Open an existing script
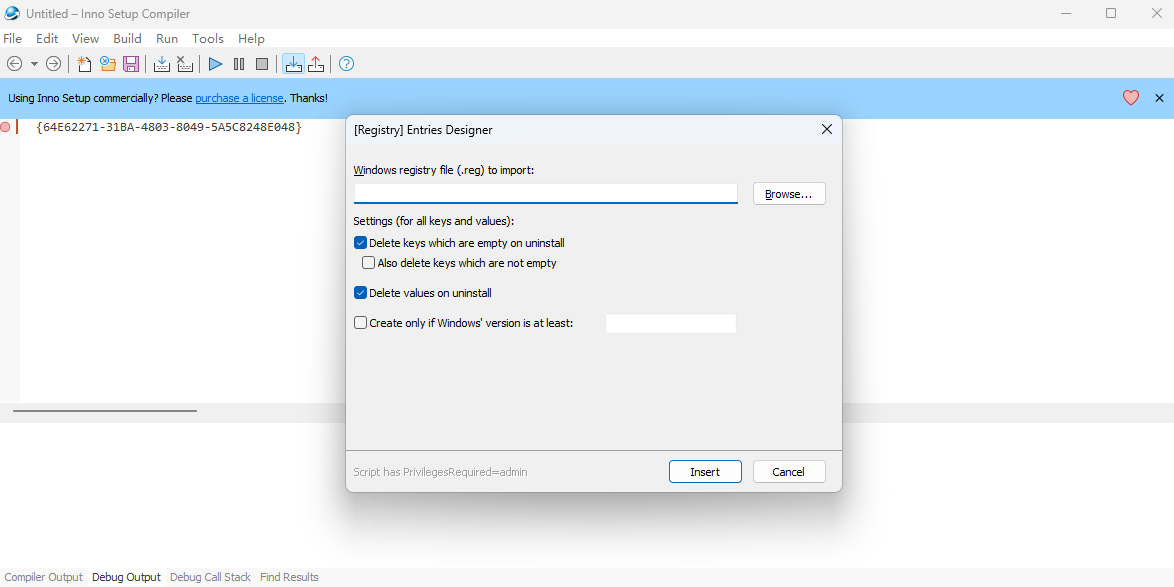This screenshot has height=587, width=1174. click(x=108, y=63)
